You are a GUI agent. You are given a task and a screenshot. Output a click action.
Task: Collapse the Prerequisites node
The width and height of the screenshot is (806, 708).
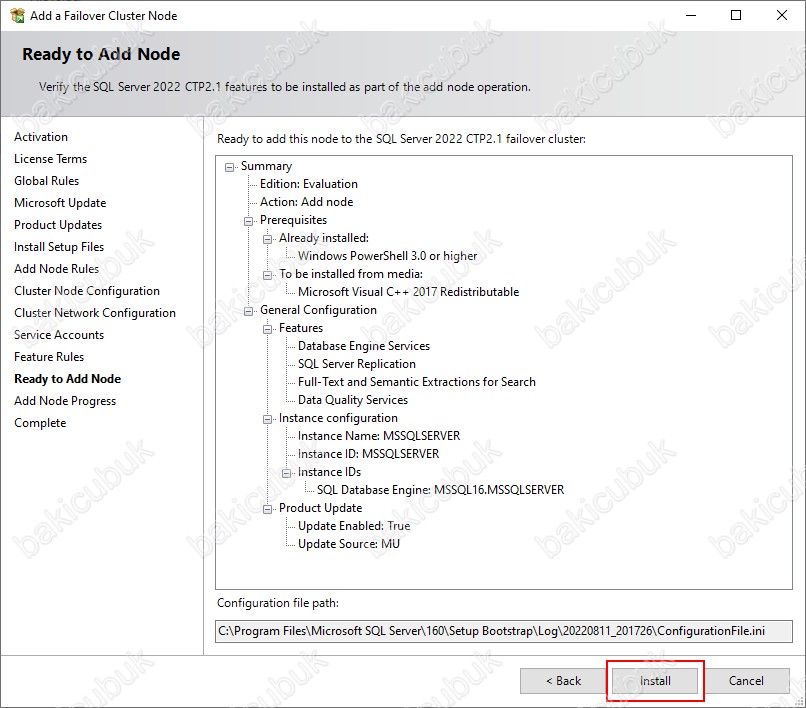point(248,221)
